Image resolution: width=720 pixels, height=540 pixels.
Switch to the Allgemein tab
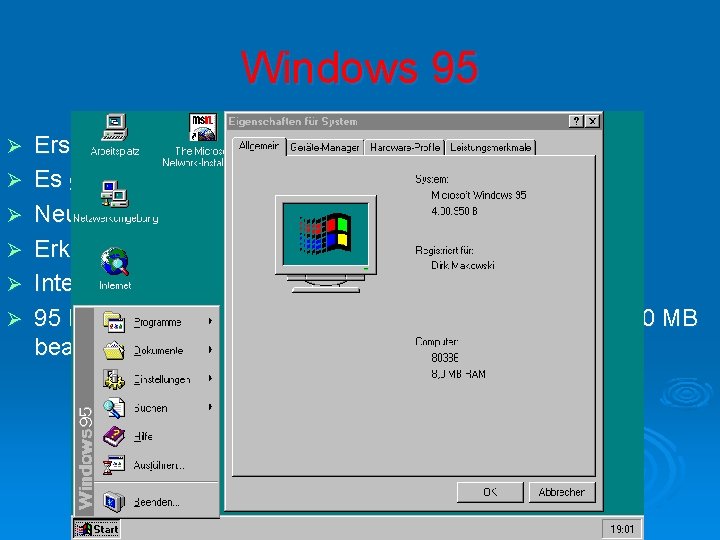[259, 146]
